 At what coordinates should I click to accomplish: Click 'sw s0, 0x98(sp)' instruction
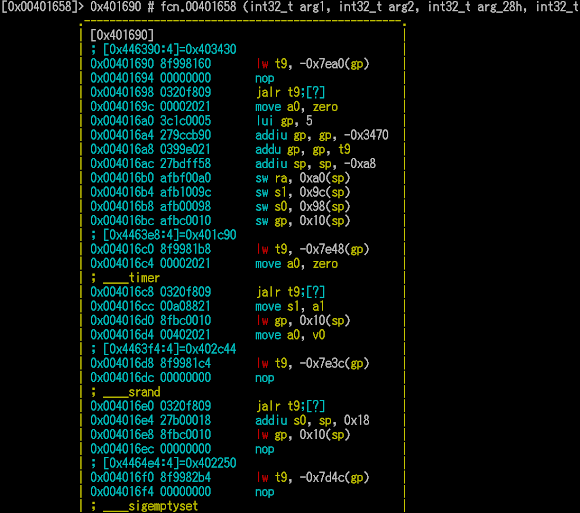click(x=303, y=206)
